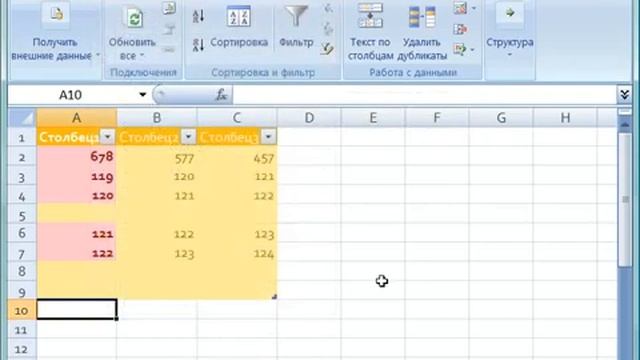Select column E header
Image resolution: width=640 pixels, height=360 pixels.
373,118
